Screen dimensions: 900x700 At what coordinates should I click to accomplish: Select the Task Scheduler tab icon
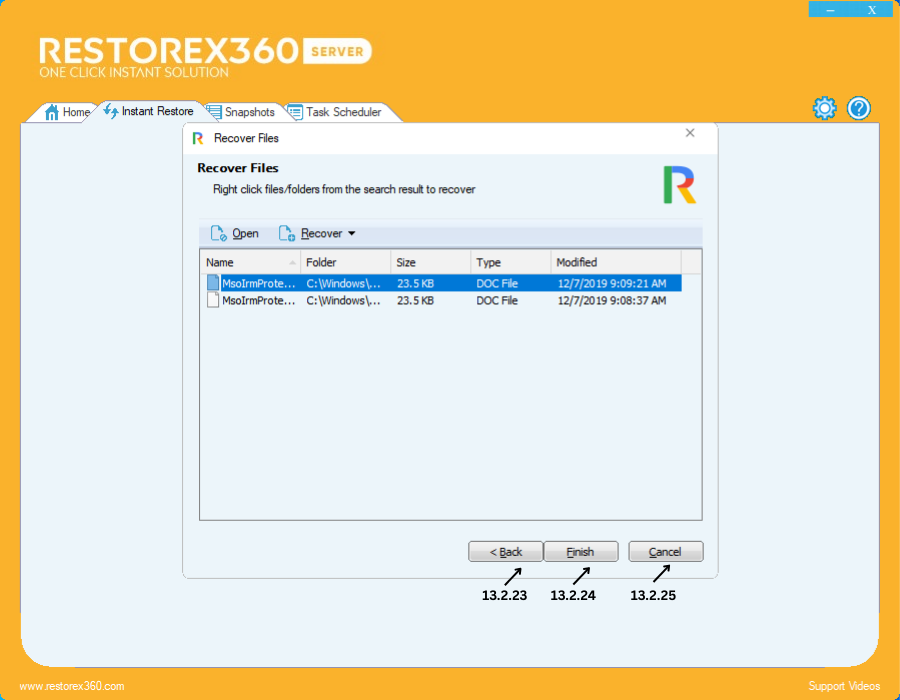tap(295, 112)
